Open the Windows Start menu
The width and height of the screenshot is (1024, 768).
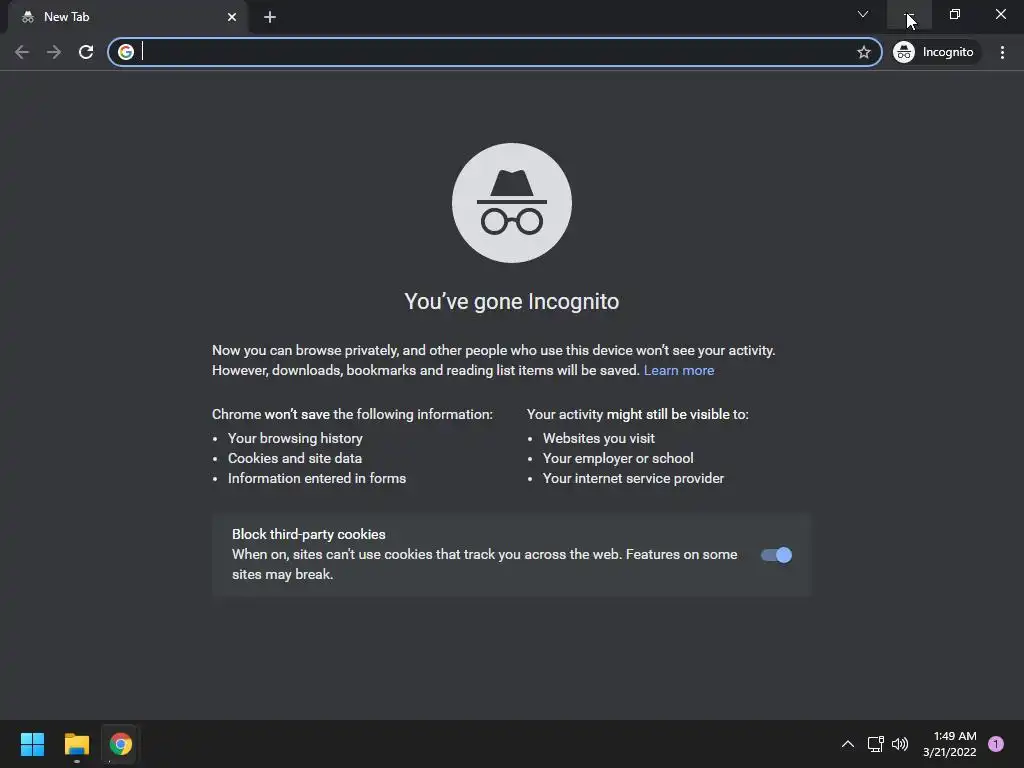pyautogui.click(x=32, y=744)
